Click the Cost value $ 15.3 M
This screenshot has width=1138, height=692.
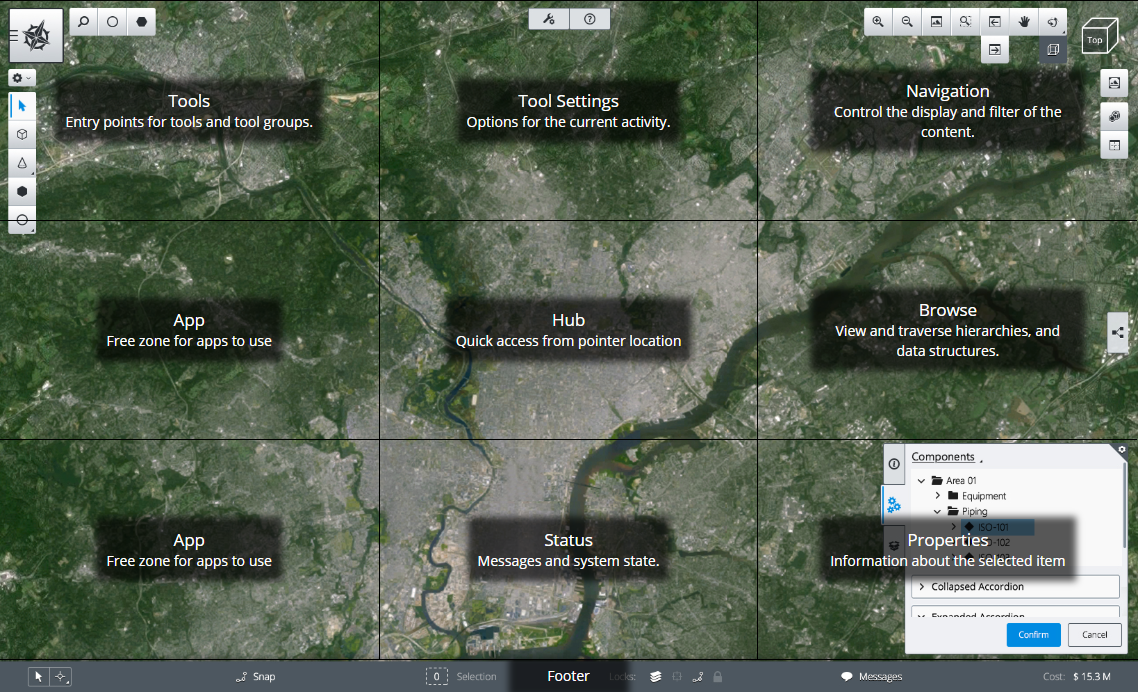1092,677
